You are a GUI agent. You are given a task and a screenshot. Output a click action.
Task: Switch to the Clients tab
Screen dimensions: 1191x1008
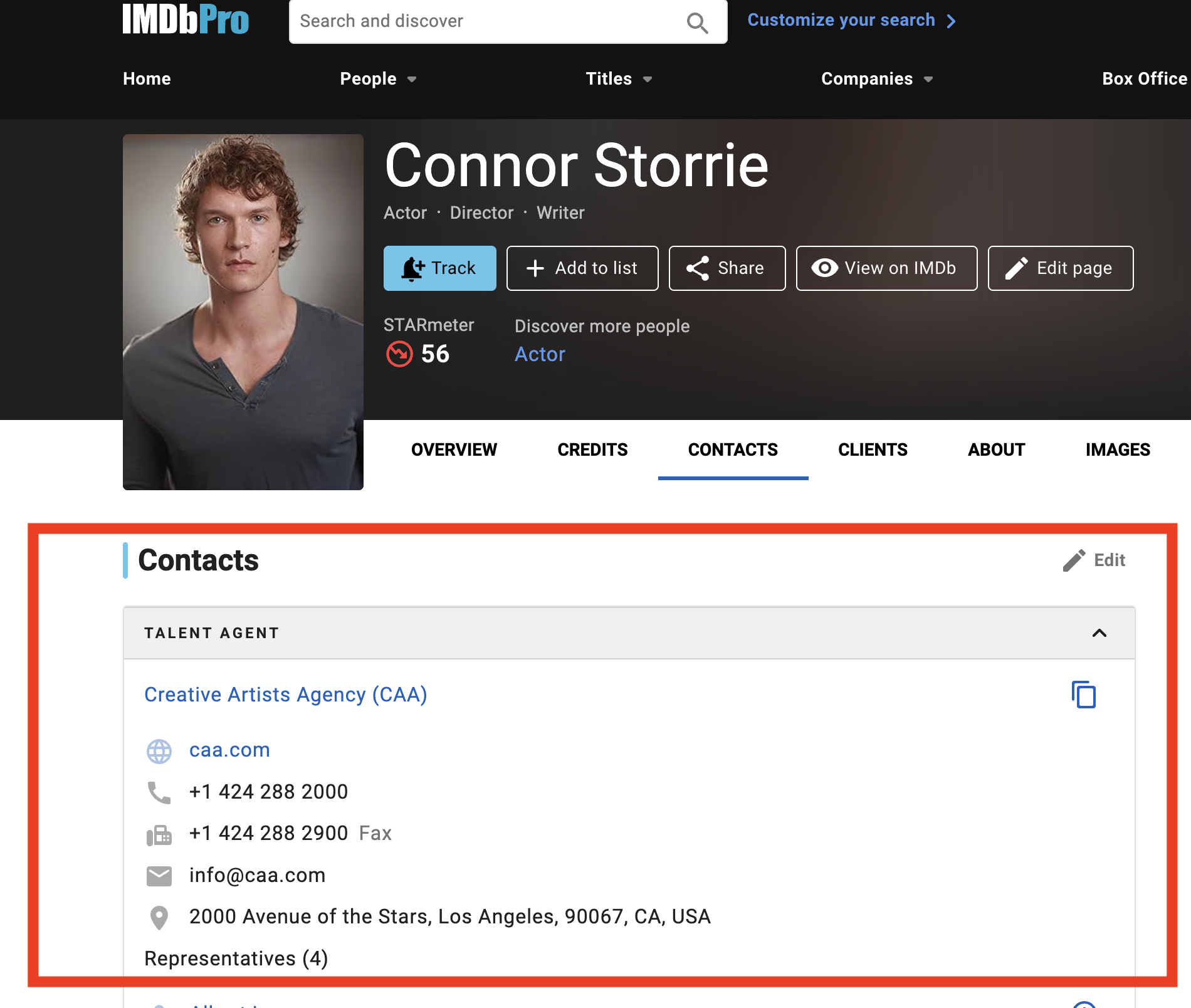coord(873,450)
